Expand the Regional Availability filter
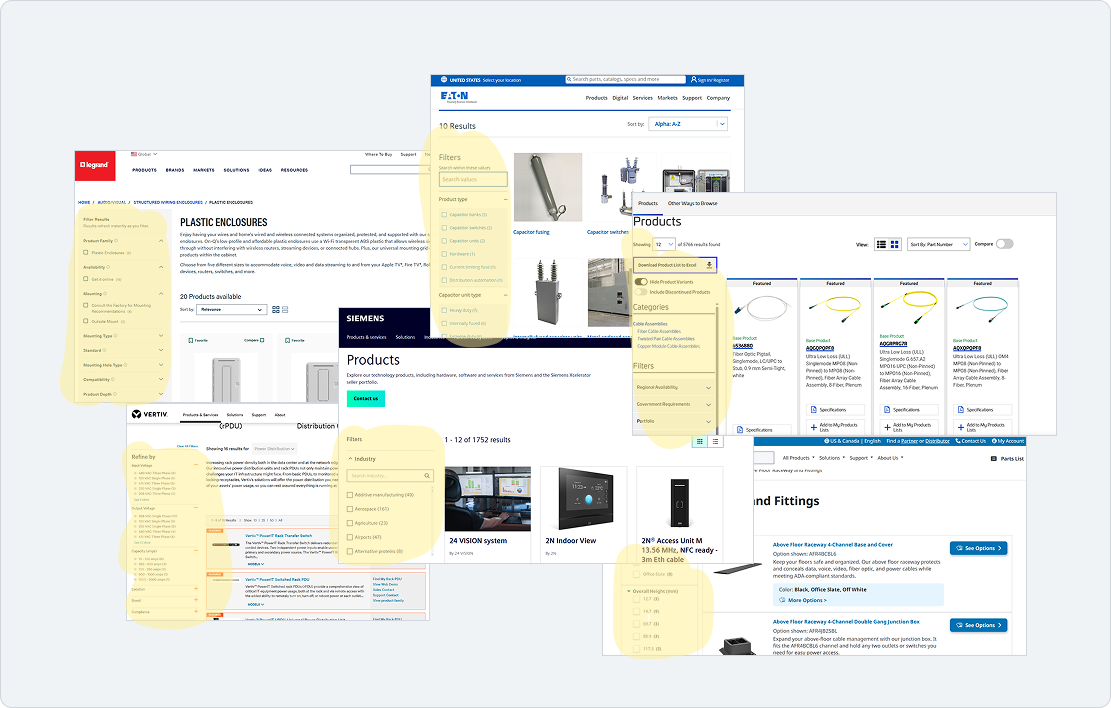 click(673, 387)
